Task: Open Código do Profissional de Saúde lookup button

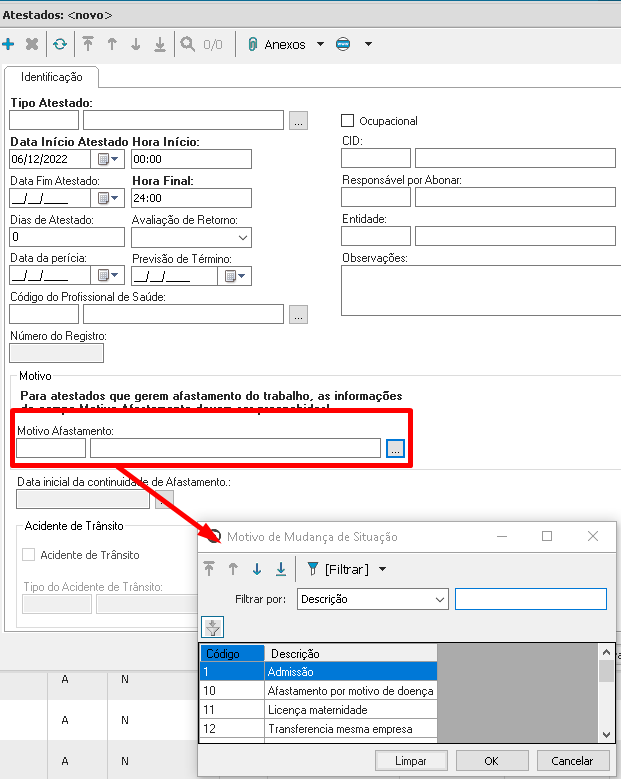Action: point(299,314)
